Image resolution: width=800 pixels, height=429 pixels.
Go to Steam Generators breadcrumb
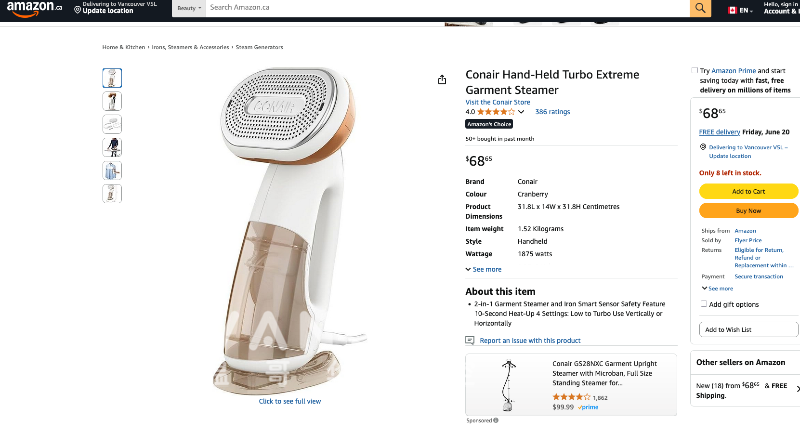pos(259,47)
